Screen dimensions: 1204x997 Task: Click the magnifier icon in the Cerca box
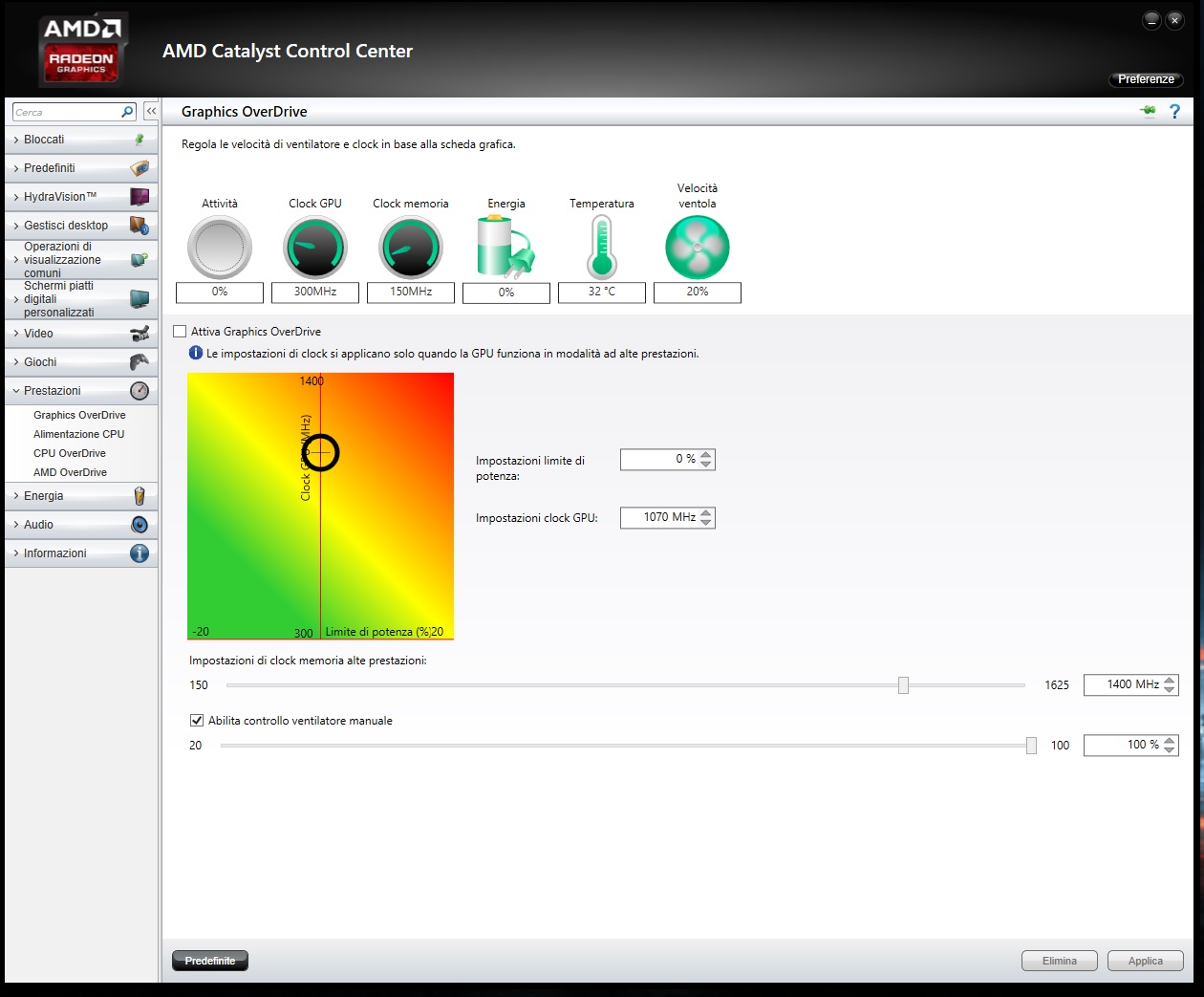click(x=127, y=112)
